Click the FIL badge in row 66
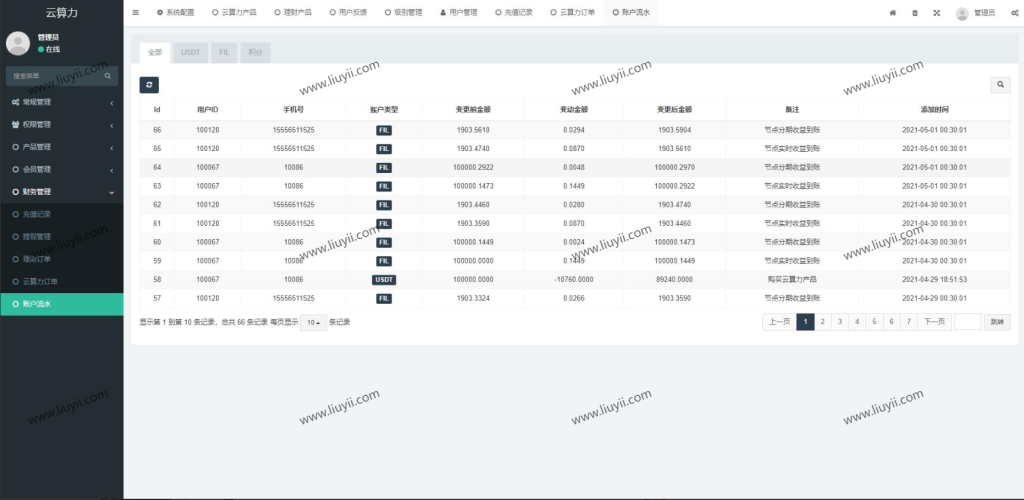The width and height of the screenshot is (1024, 500). [x=384, y=130]
